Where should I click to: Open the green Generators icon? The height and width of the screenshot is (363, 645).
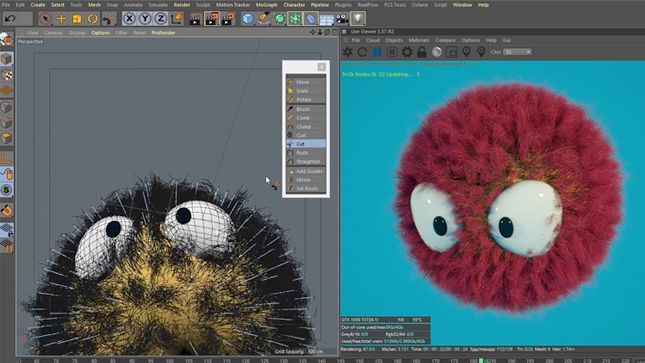coord(280,19)
